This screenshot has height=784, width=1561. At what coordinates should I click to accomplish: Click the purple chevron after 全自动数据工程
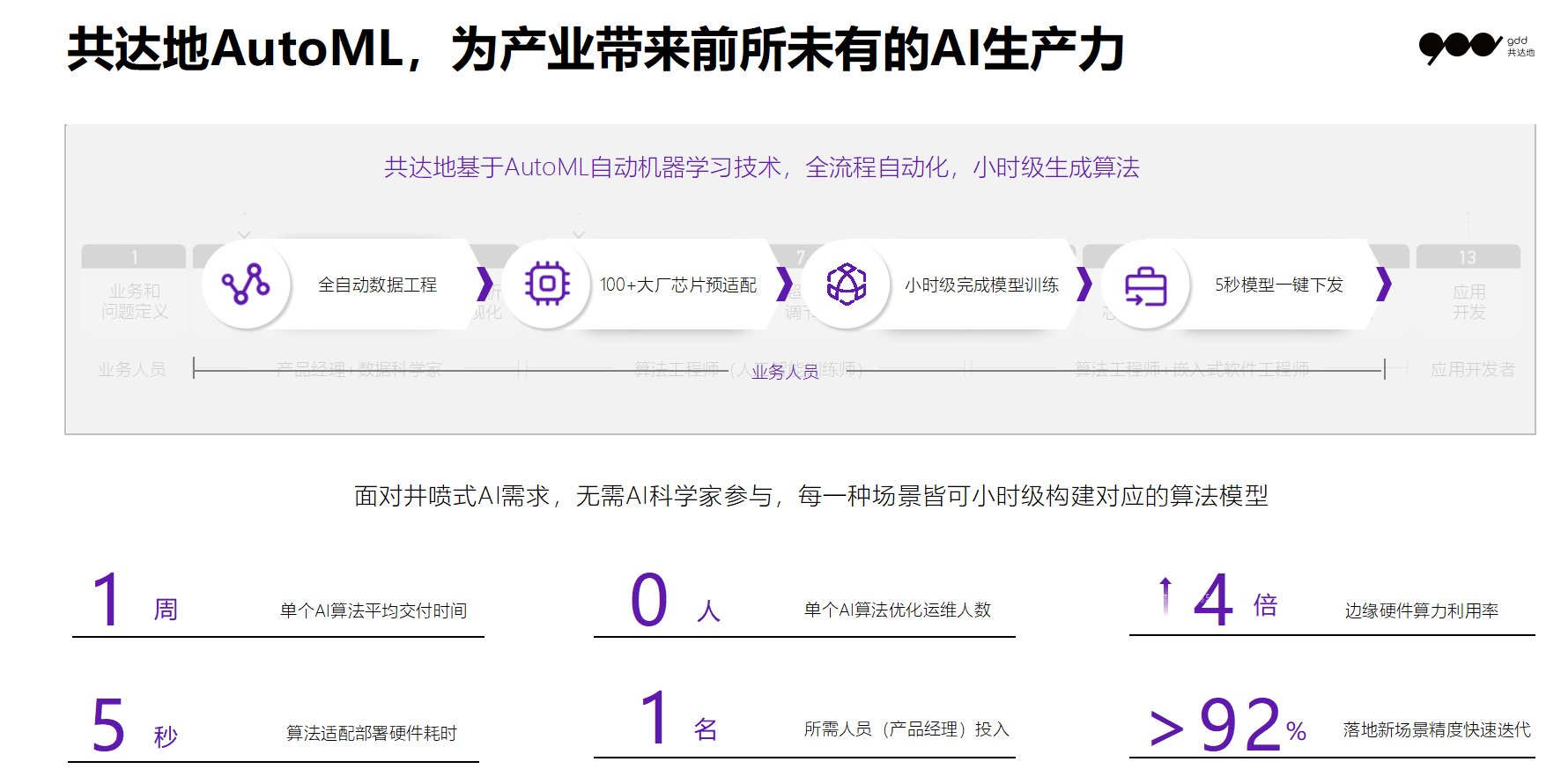(485, 284)
